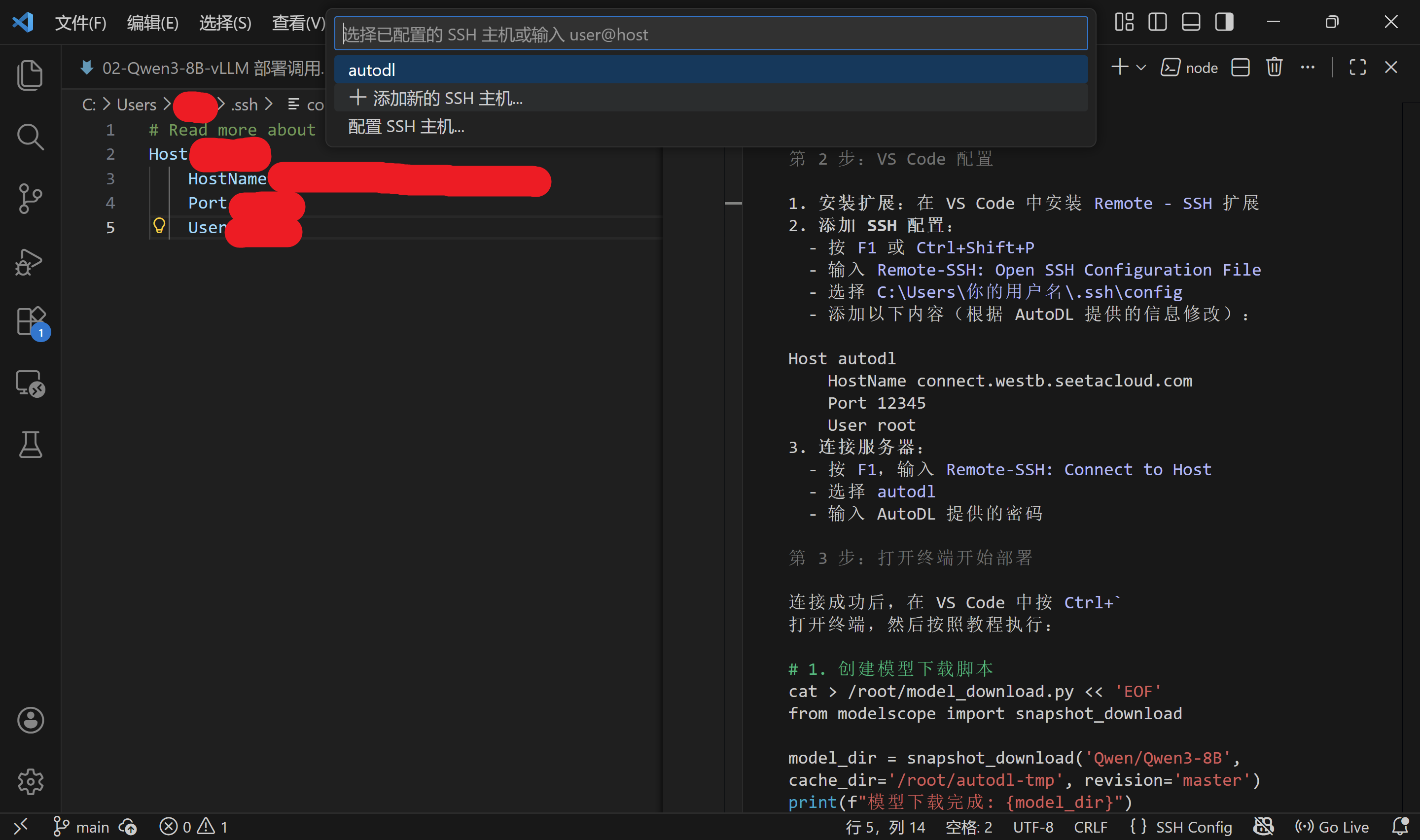Open the Search view in activity bar
The height and width of the screenshot is (840, 1420).
30,137
